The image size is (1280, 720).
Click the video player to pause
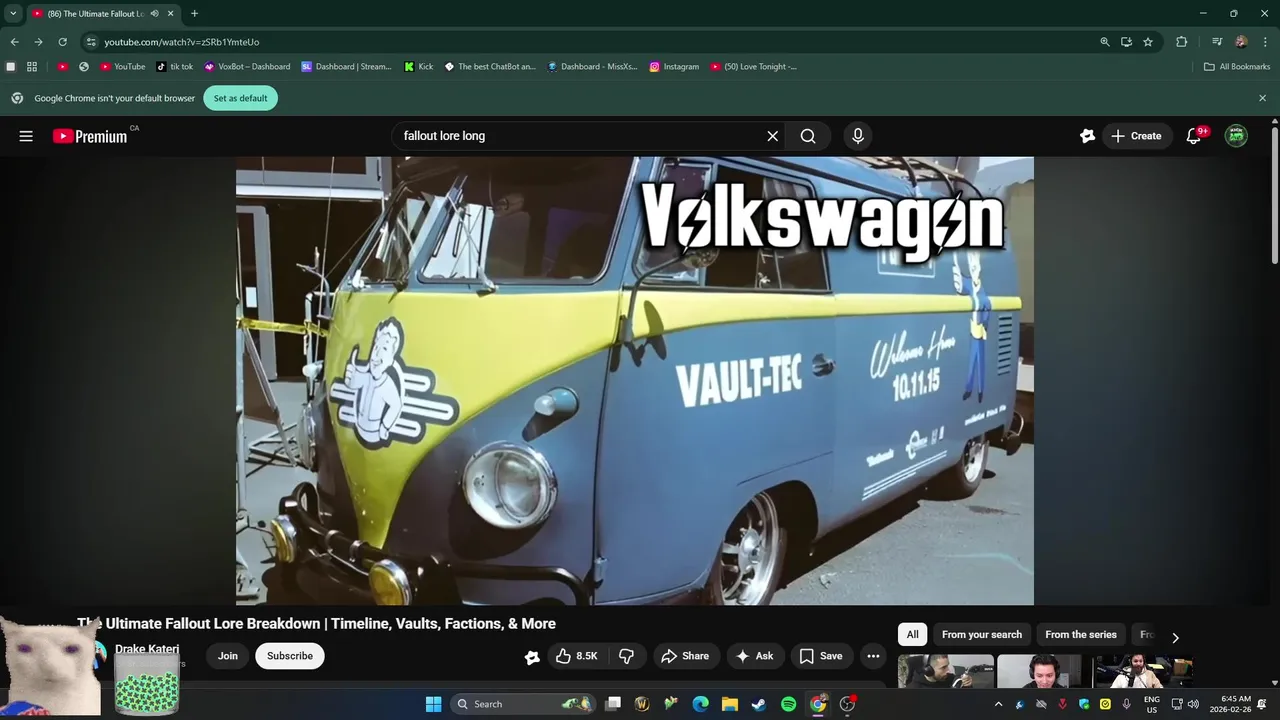(x=634, y=380)
